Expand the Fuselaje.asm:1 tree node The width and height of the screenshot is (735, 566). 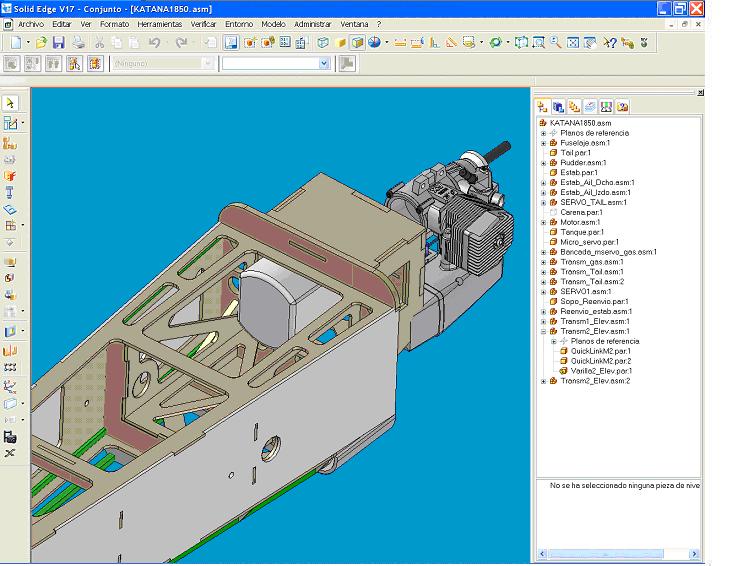(x=544, y=143)
